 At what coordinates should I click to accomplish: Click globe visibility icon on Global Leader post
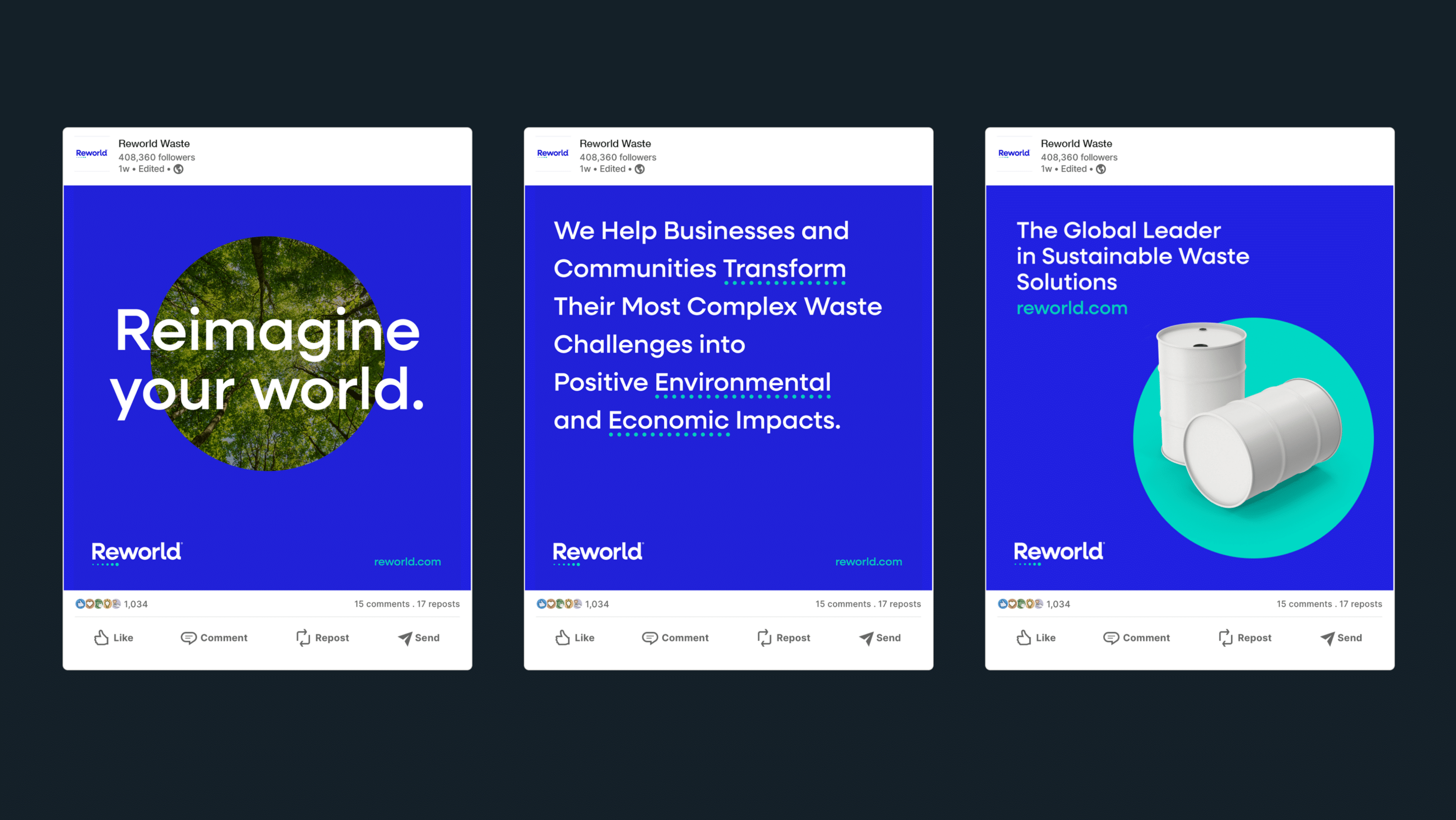click(x=1101, y=169)
